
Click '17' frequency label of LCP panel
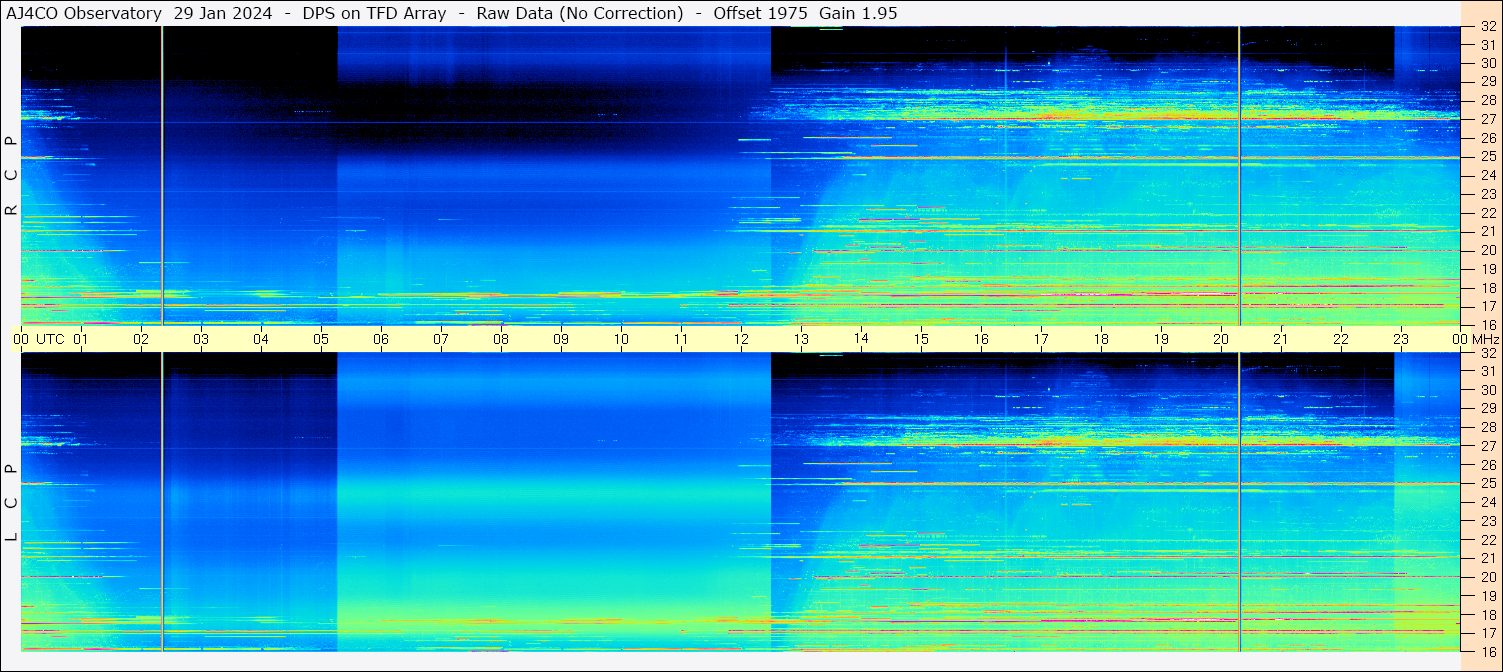point(1488,633)
